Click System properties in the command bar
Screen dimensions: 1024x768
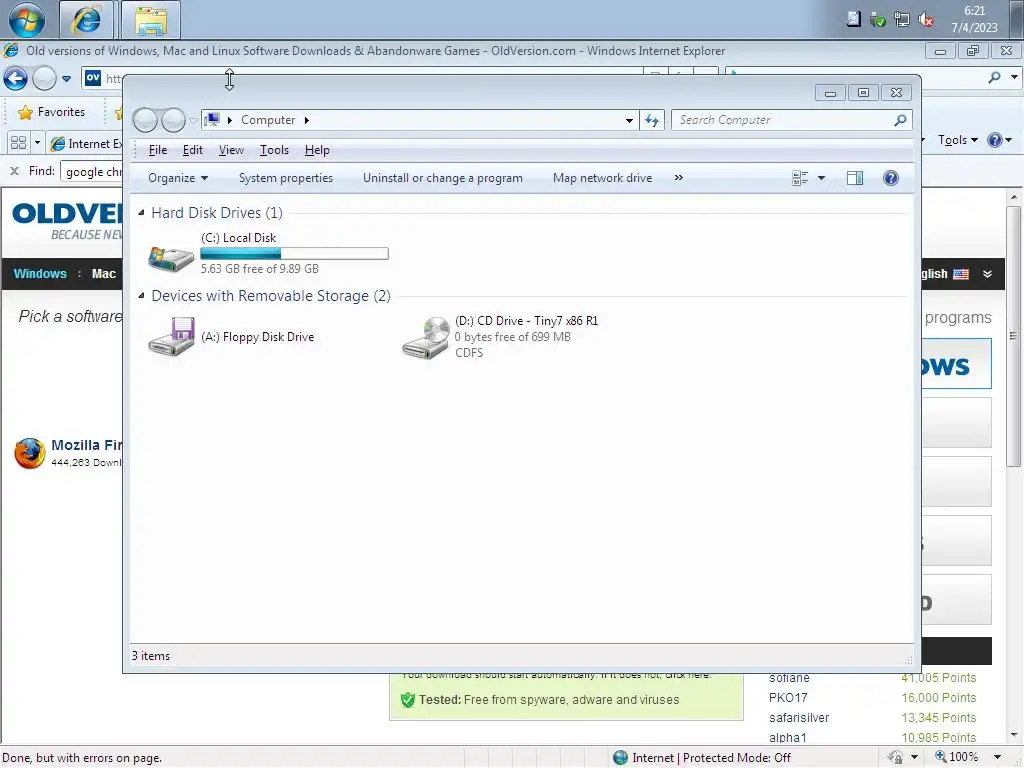[x=285, y=178]
